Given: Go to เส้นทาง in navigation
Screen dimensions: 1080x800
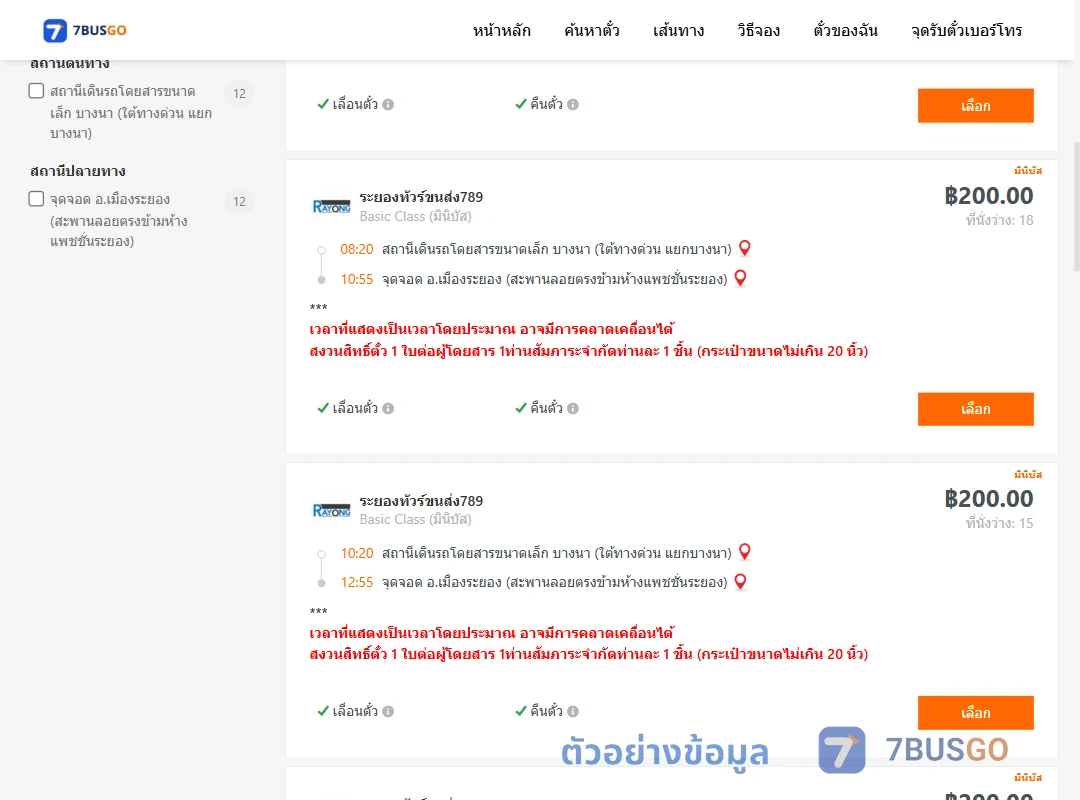Looking at the screenshot, I should click(678, 31).
